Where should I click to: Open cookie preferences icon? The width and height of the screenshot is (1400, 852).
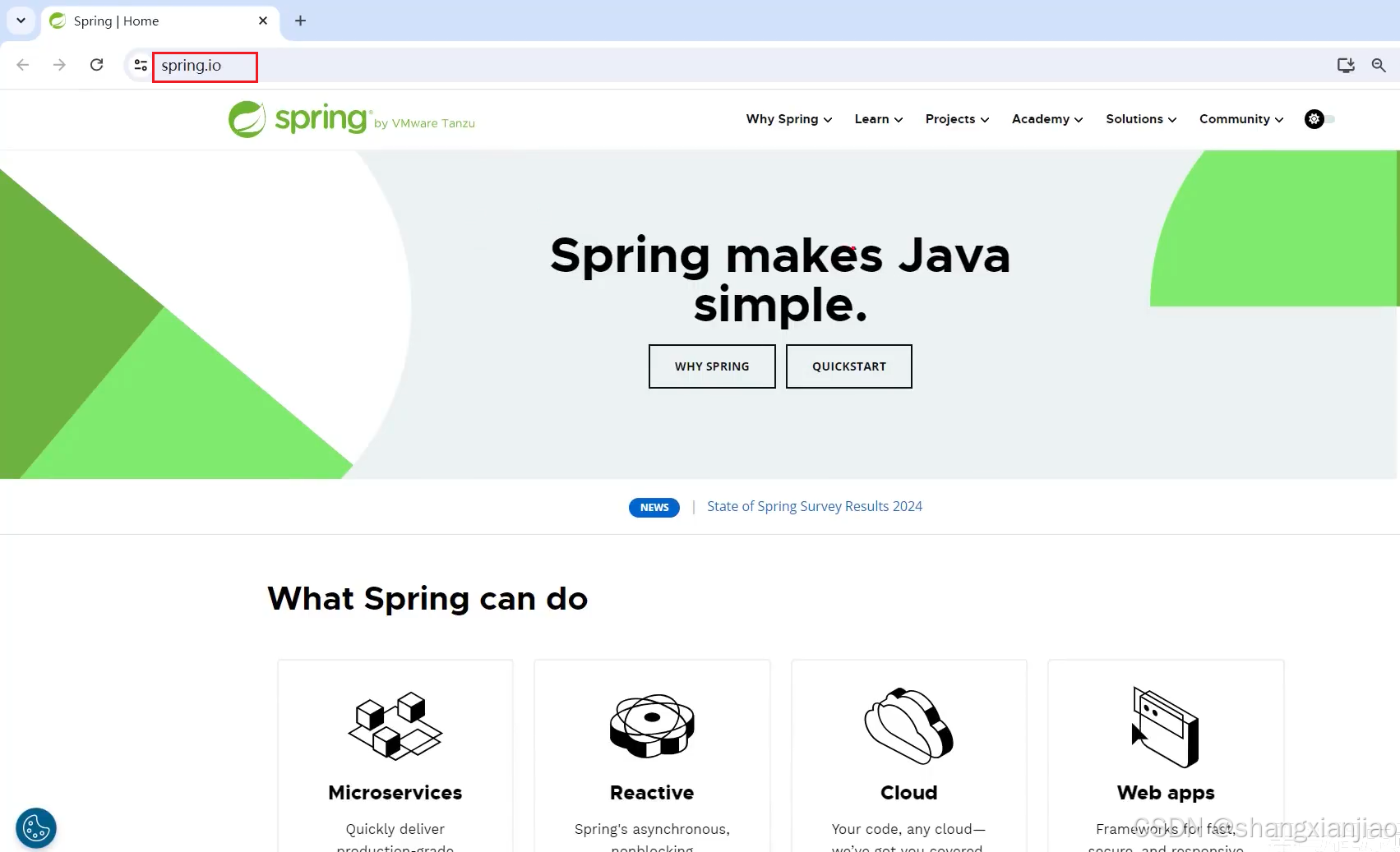(36, 828)
